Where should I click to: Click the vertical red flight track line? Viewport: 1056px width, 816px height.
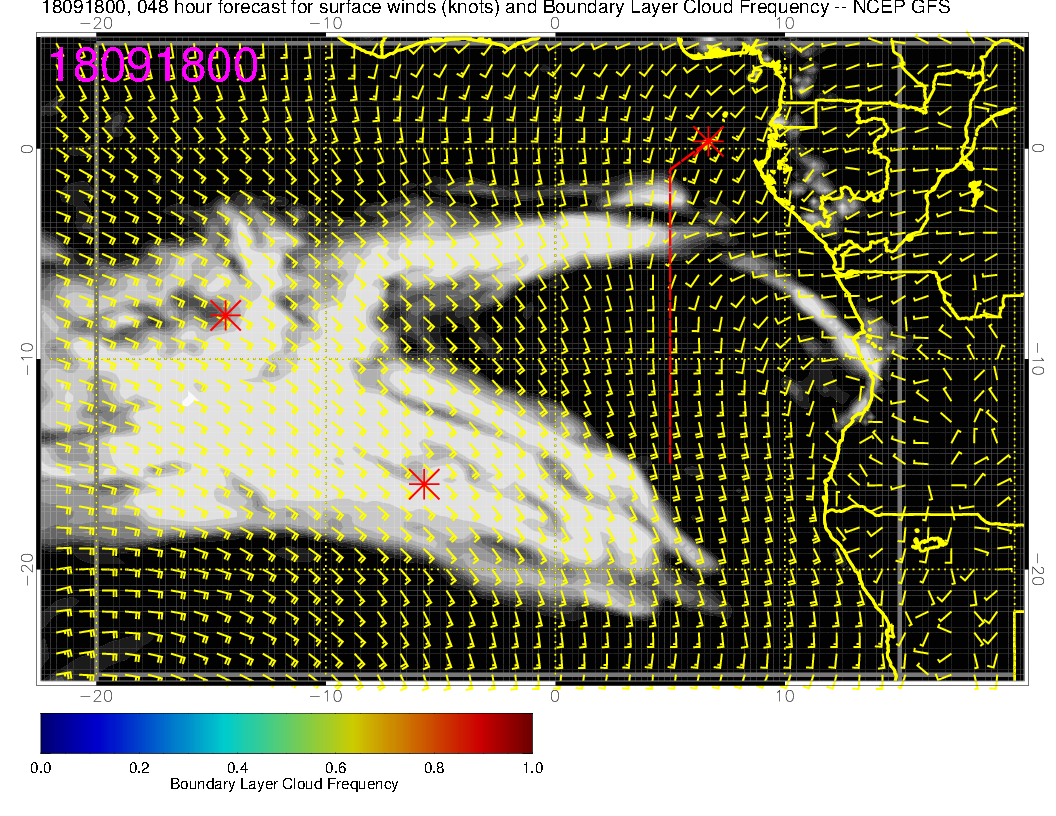(x=669, y=320)
